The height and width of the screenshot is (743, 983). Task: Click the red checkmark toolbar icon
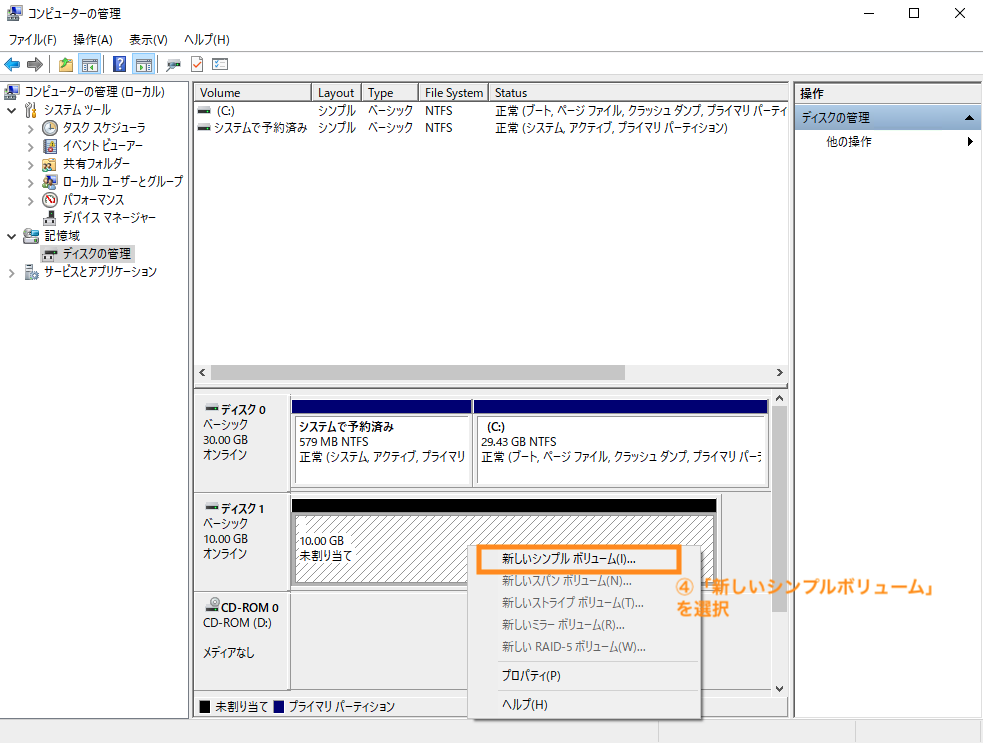coord(197,64)
